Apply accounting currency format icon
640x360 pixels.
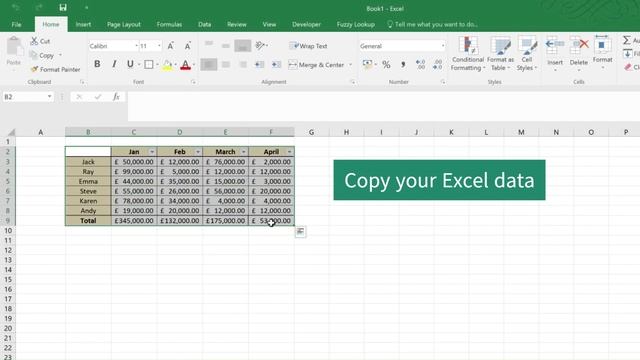pyautogui.click(x=367, y=64)
